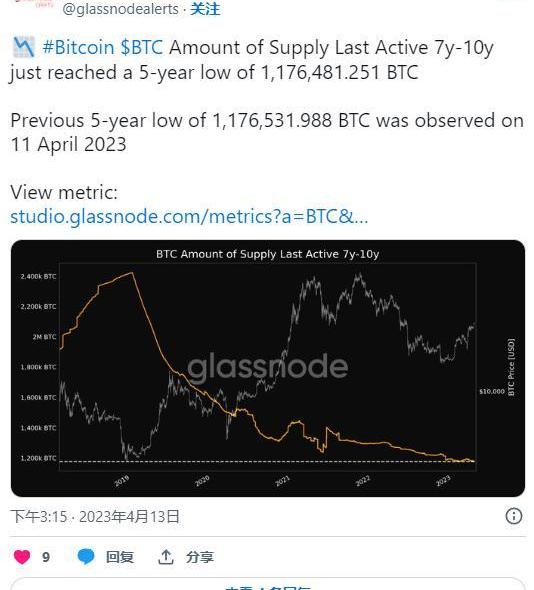The height and width of the screenshot is (590, 534).
Task: Click the share upload arrow icon
Action: 166,557
